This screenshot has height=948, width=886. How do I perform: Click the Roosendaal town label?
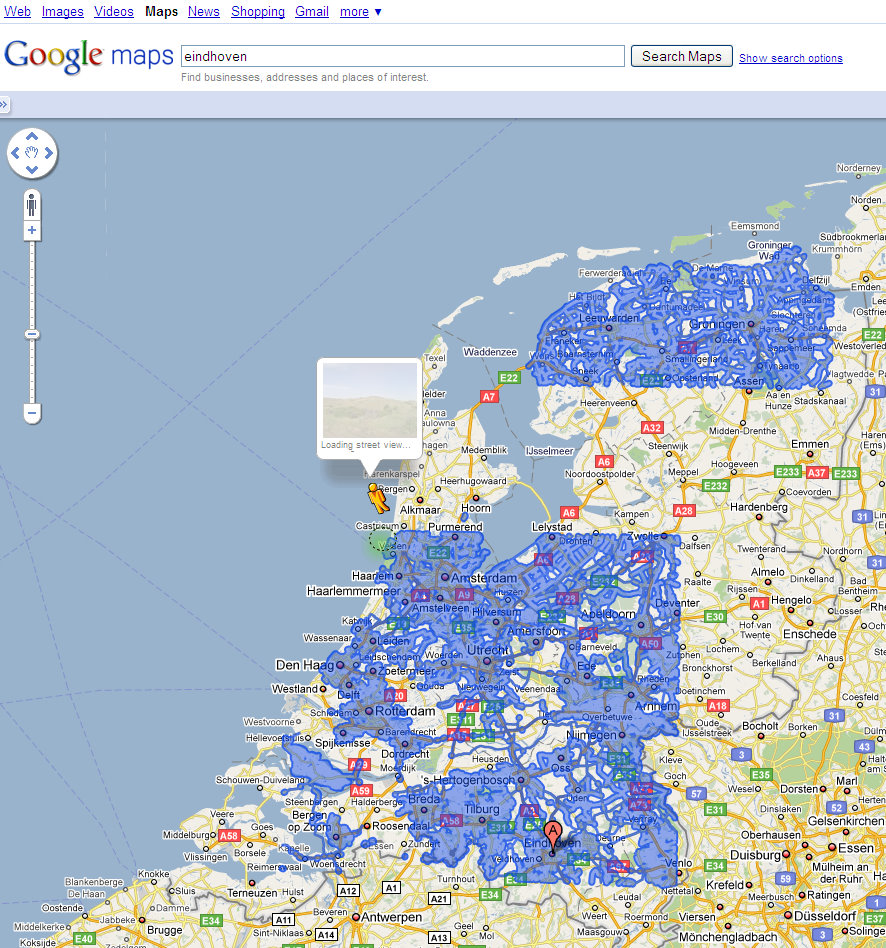tap(400, 826)
